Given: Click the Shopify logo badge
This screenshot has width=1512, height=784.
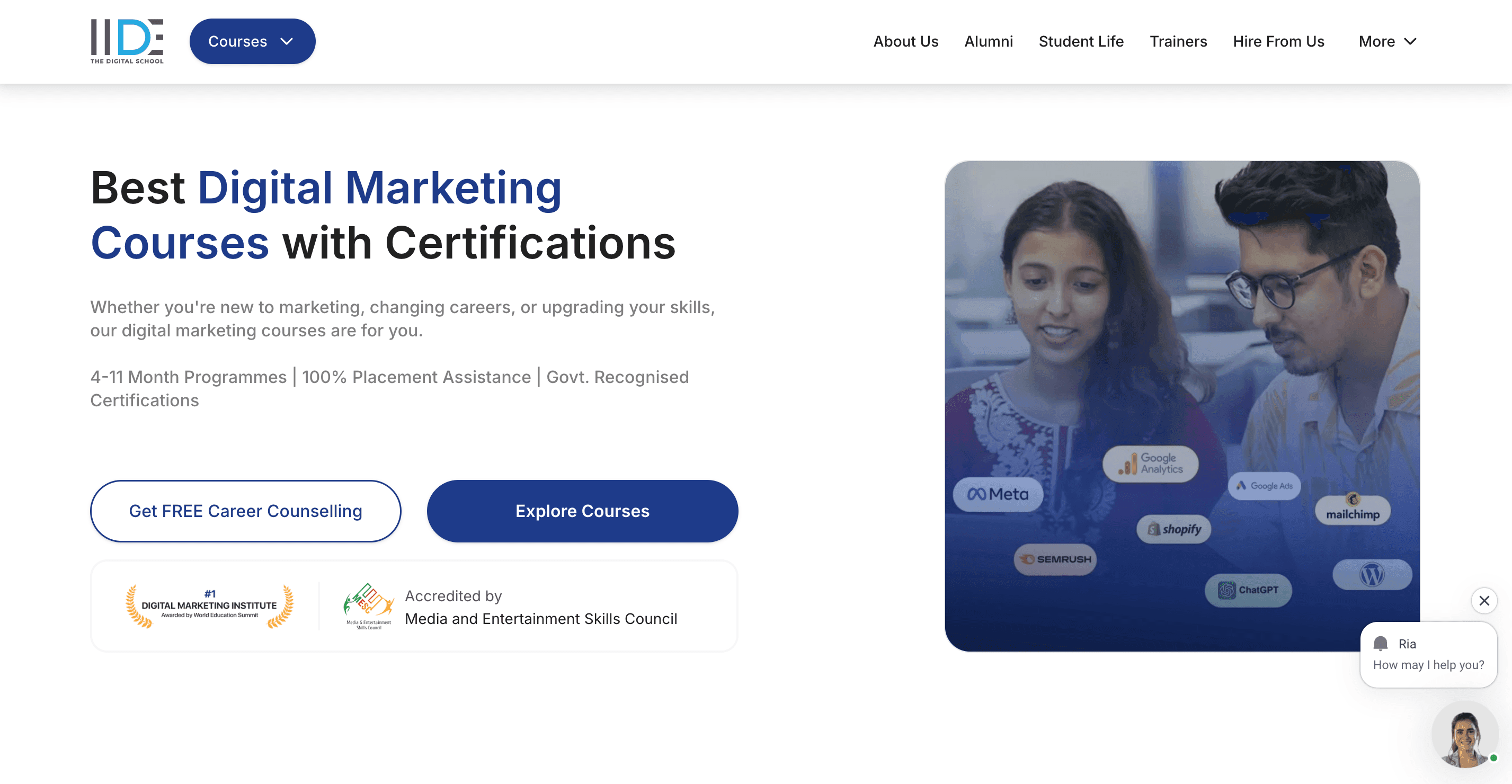Looking at the screenshot, I should 1174,529.
